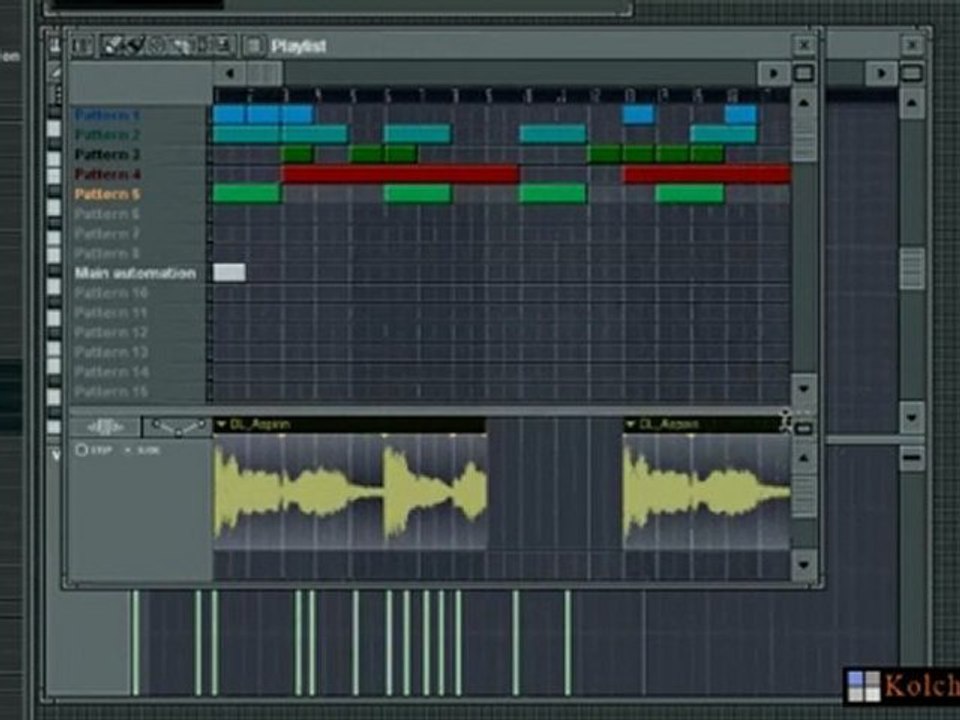The image size is (960, 720).
Task: Select the Main automation row label
Action: [135, 273]
